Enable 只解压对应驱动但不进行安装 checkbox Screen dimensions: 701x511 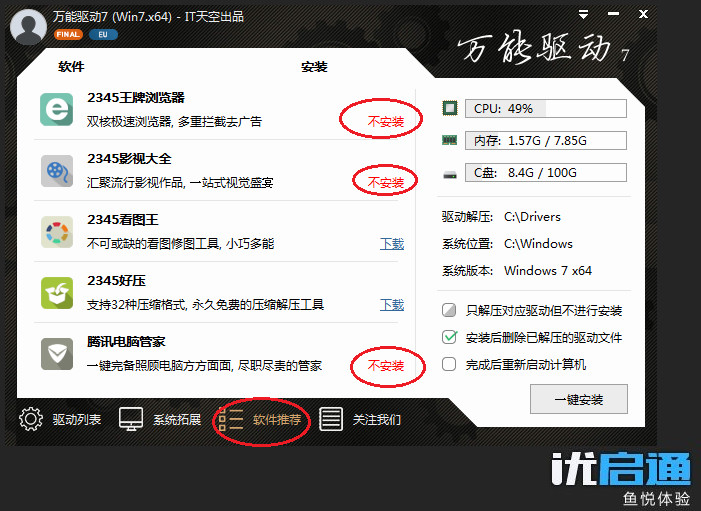(449, 310)
